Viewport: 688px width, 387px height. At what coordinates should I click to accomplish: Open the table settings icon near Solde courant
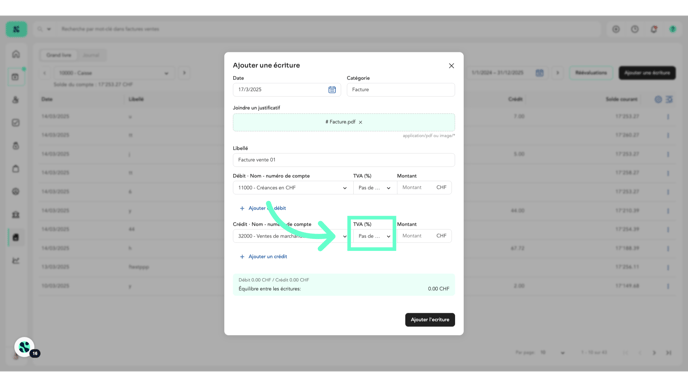click(x=658, y=100)
